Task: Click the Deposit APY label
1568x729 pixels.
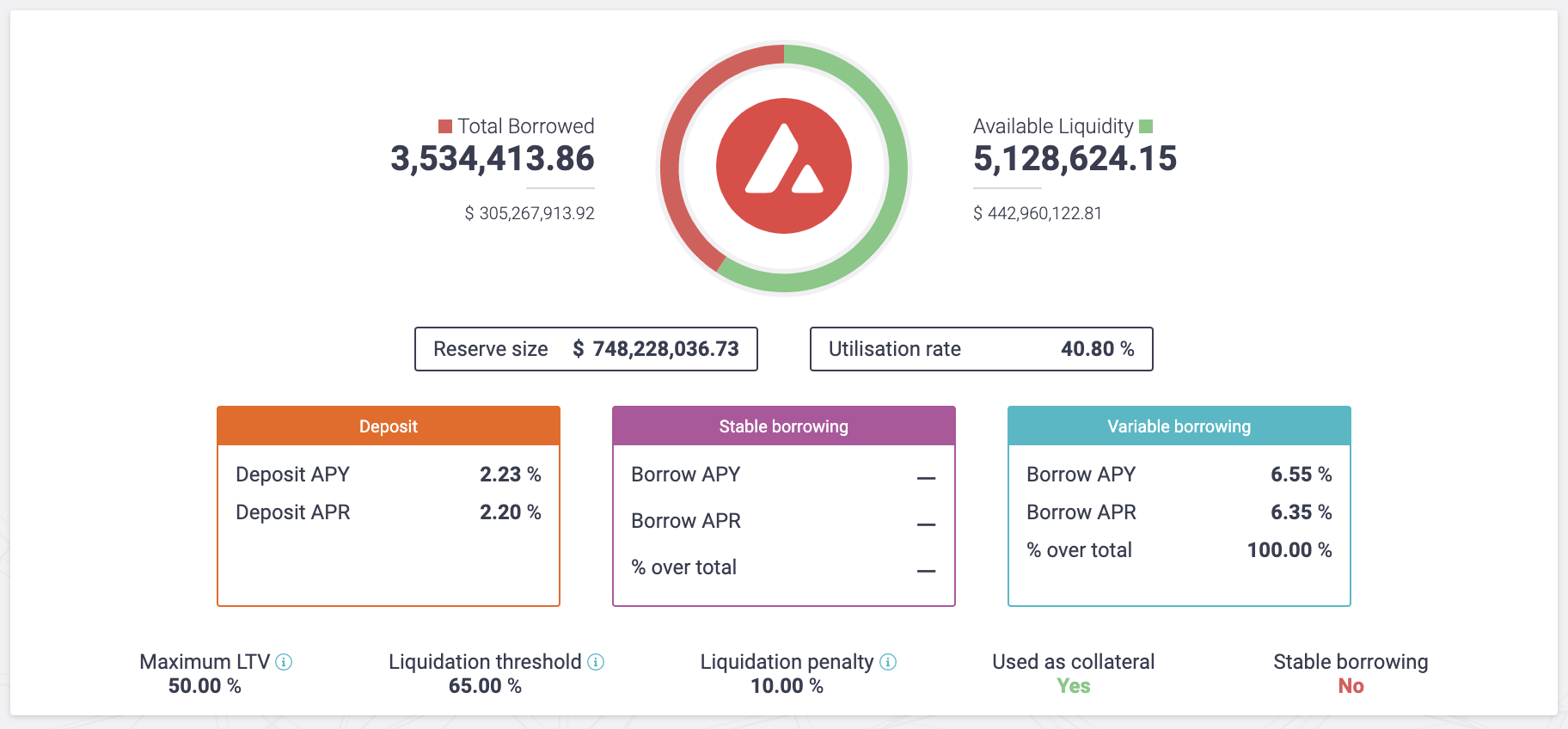Action: click(292, 475)
